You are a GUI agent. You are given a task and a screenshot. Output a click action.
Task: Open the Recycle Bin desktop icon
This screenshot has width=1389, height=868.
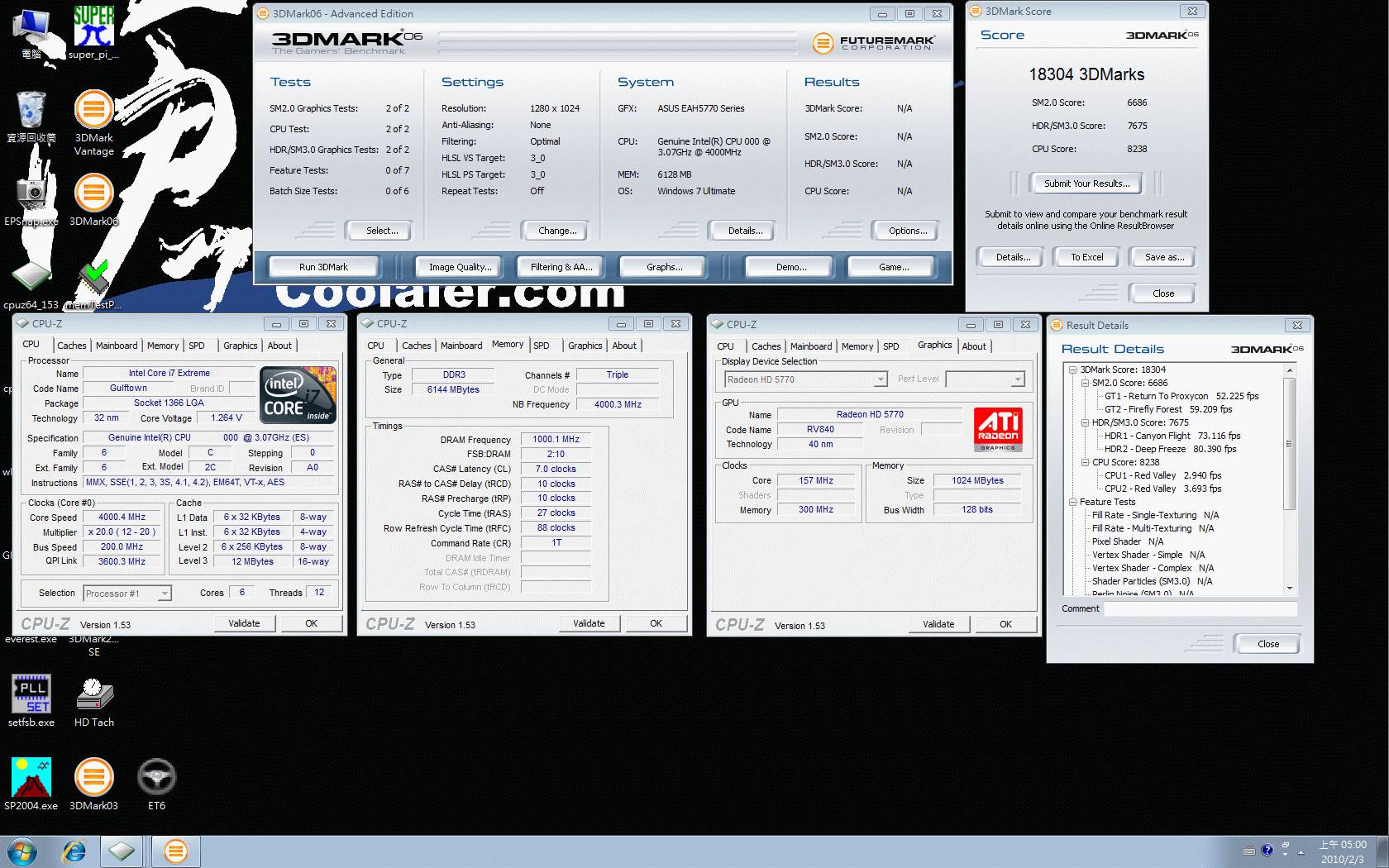coord(31,116)
